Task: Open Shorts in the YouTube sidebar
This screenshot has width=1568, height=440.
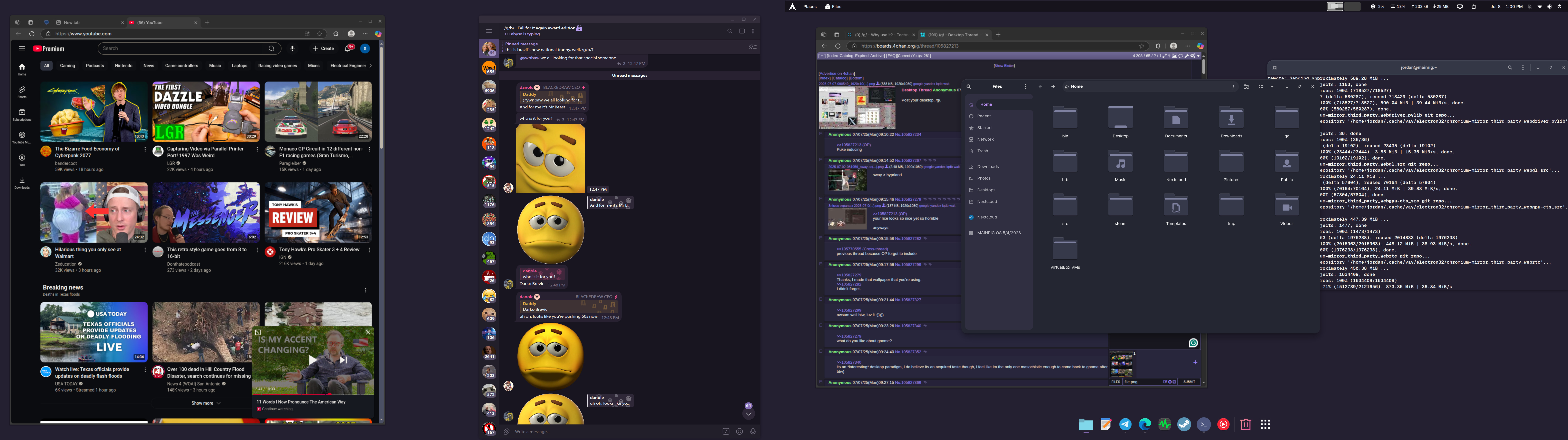Action: pyautogui.click(x=22, y=92)
